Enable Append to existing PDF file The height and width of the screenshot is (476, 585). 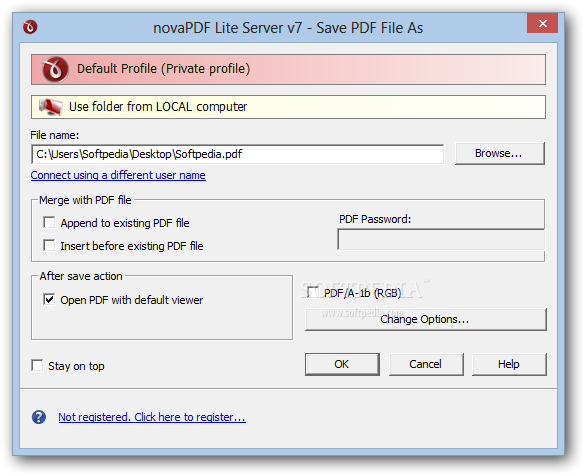(49, 222)
